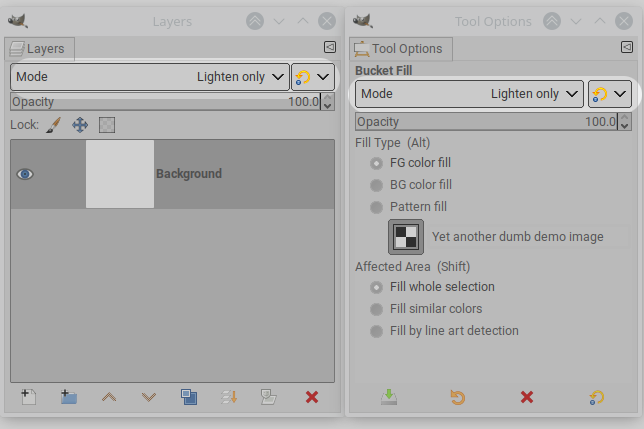
Task: Add a mask to the layer icon
Action: click(269, 397)
